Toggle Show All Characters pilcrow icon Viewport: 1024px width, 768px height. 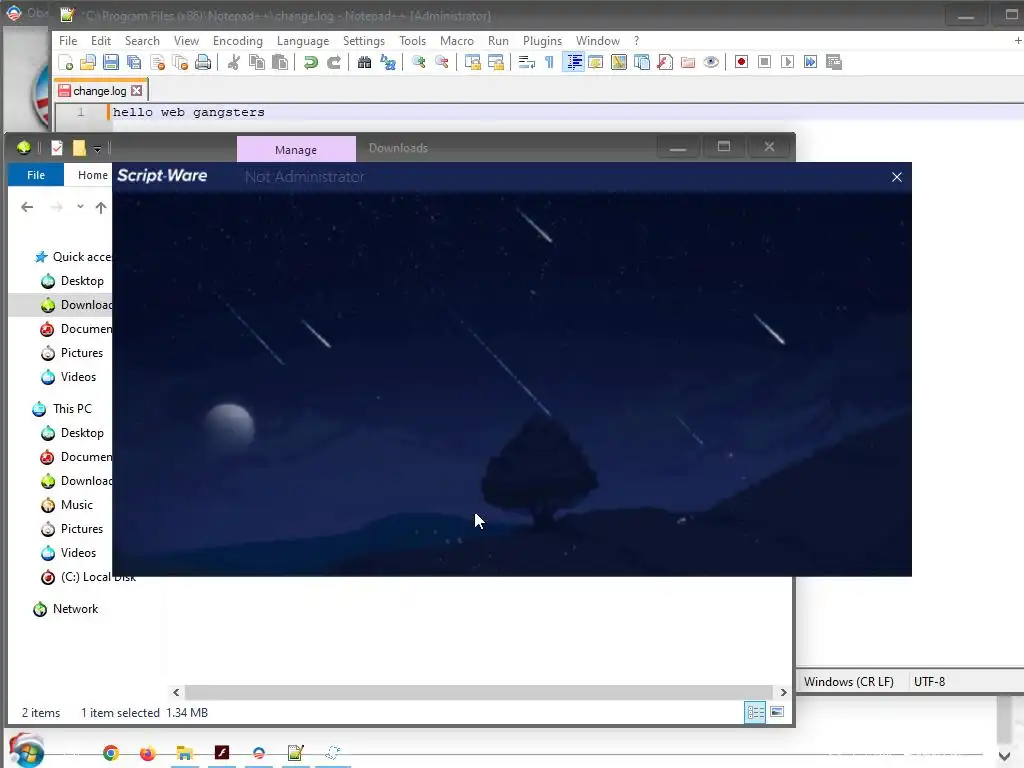coord(549,62)
